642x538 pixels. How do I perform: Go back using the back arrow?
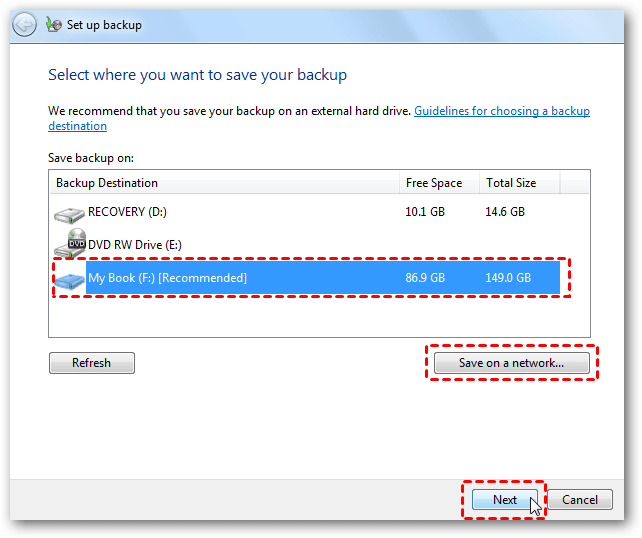tap(24, 25)
